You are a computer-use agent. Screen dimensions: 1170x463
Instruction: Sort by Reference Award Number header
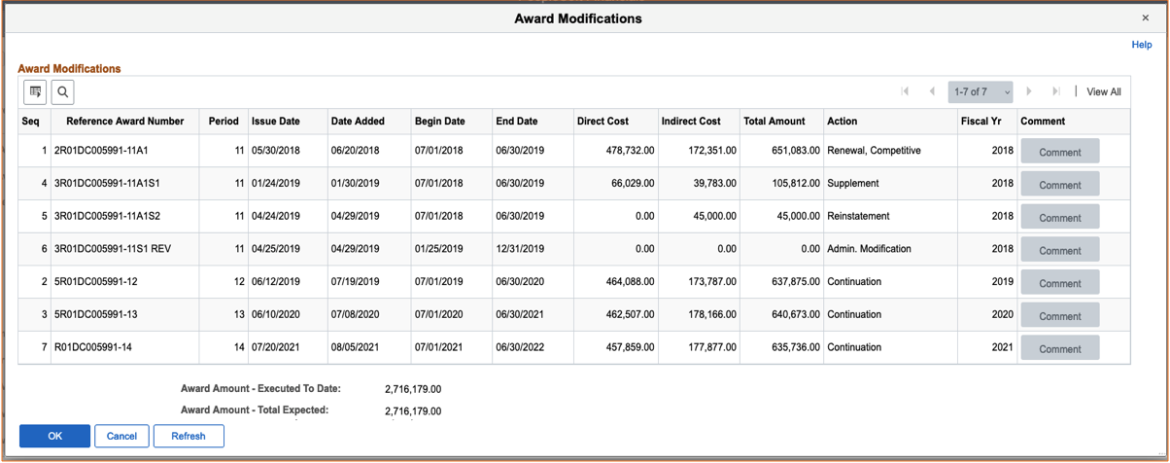(x=125, y=121)
